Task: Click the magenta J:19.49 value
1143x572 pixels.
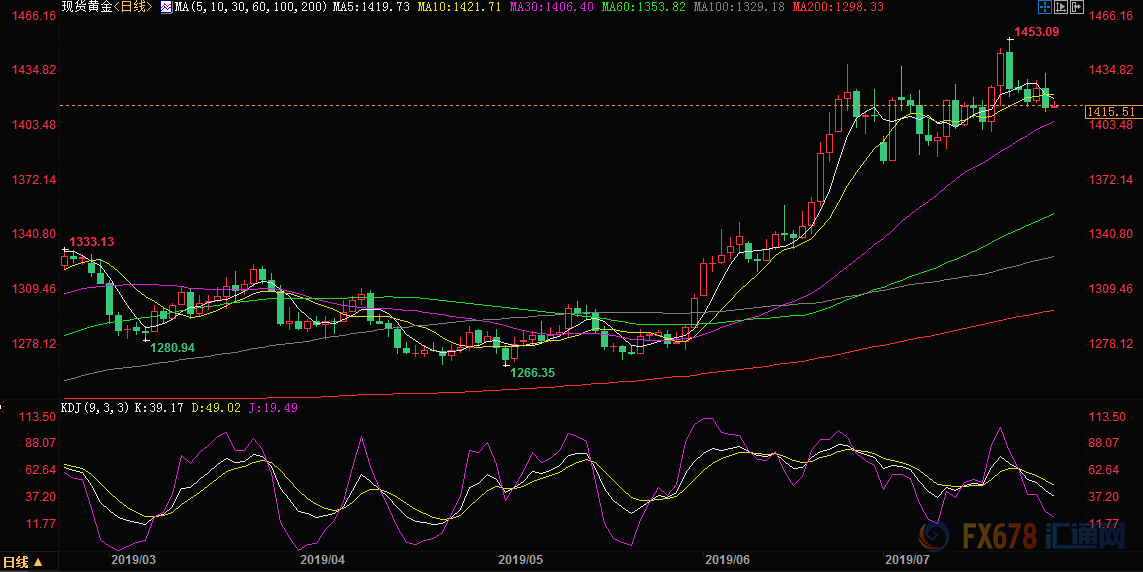Action: (273, 408)
